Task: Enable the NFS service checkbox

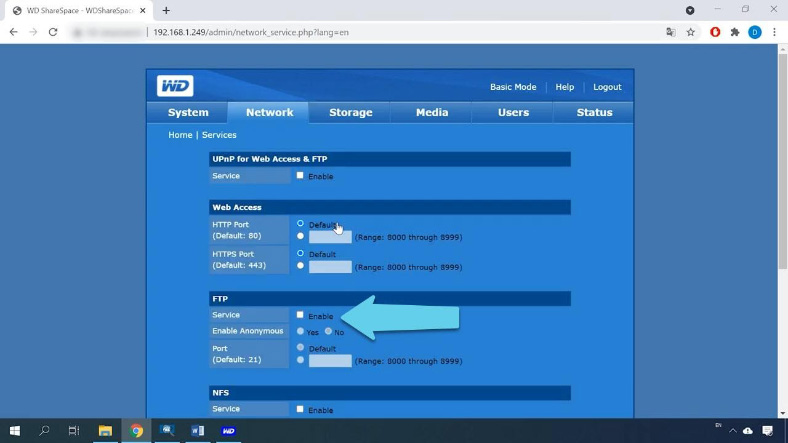Action: point(300,409)
